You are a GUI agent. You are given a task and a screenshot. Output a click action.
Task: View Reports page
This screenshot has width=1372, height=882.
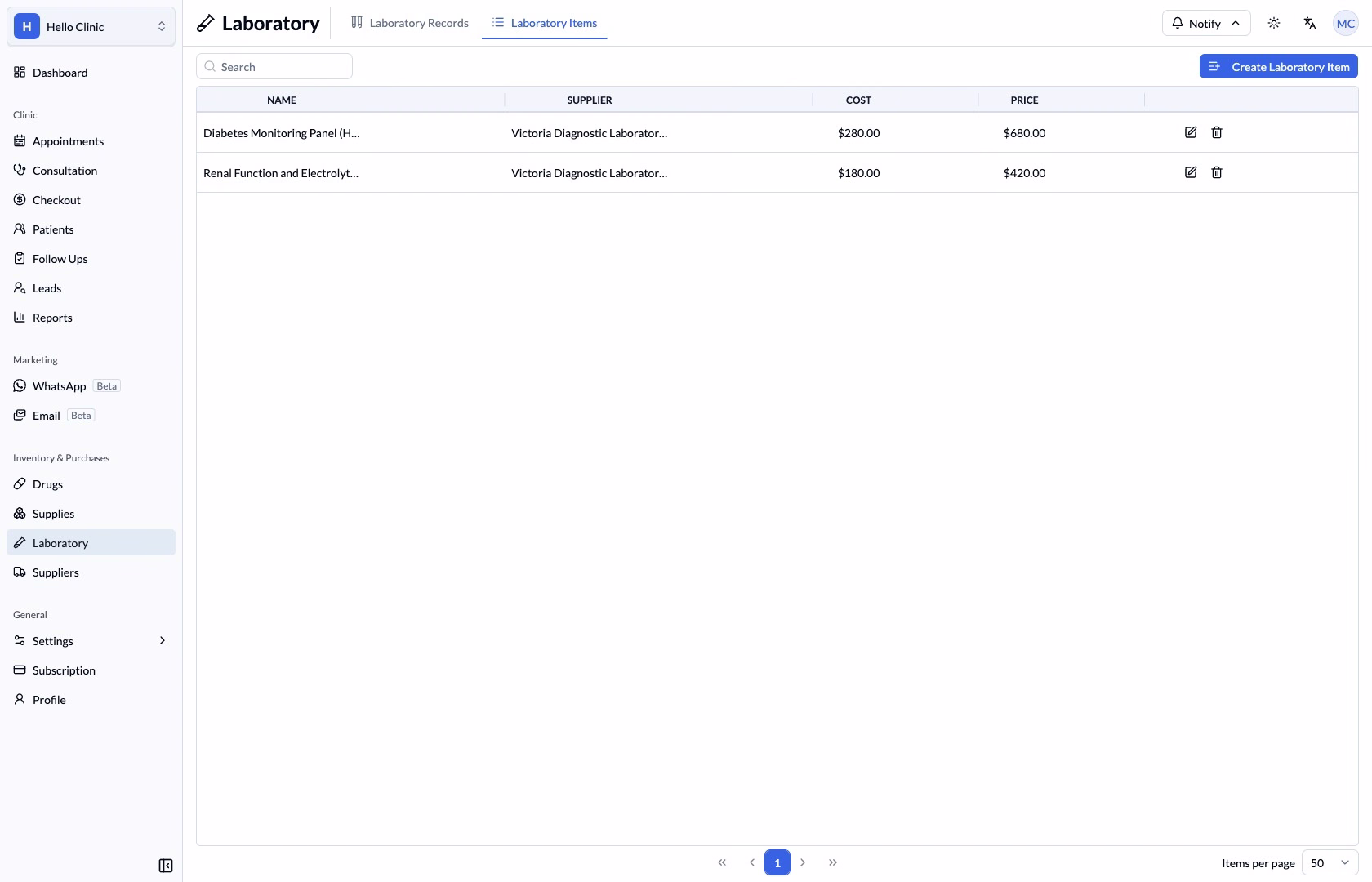pyautogui.click(x=91, y=317)
